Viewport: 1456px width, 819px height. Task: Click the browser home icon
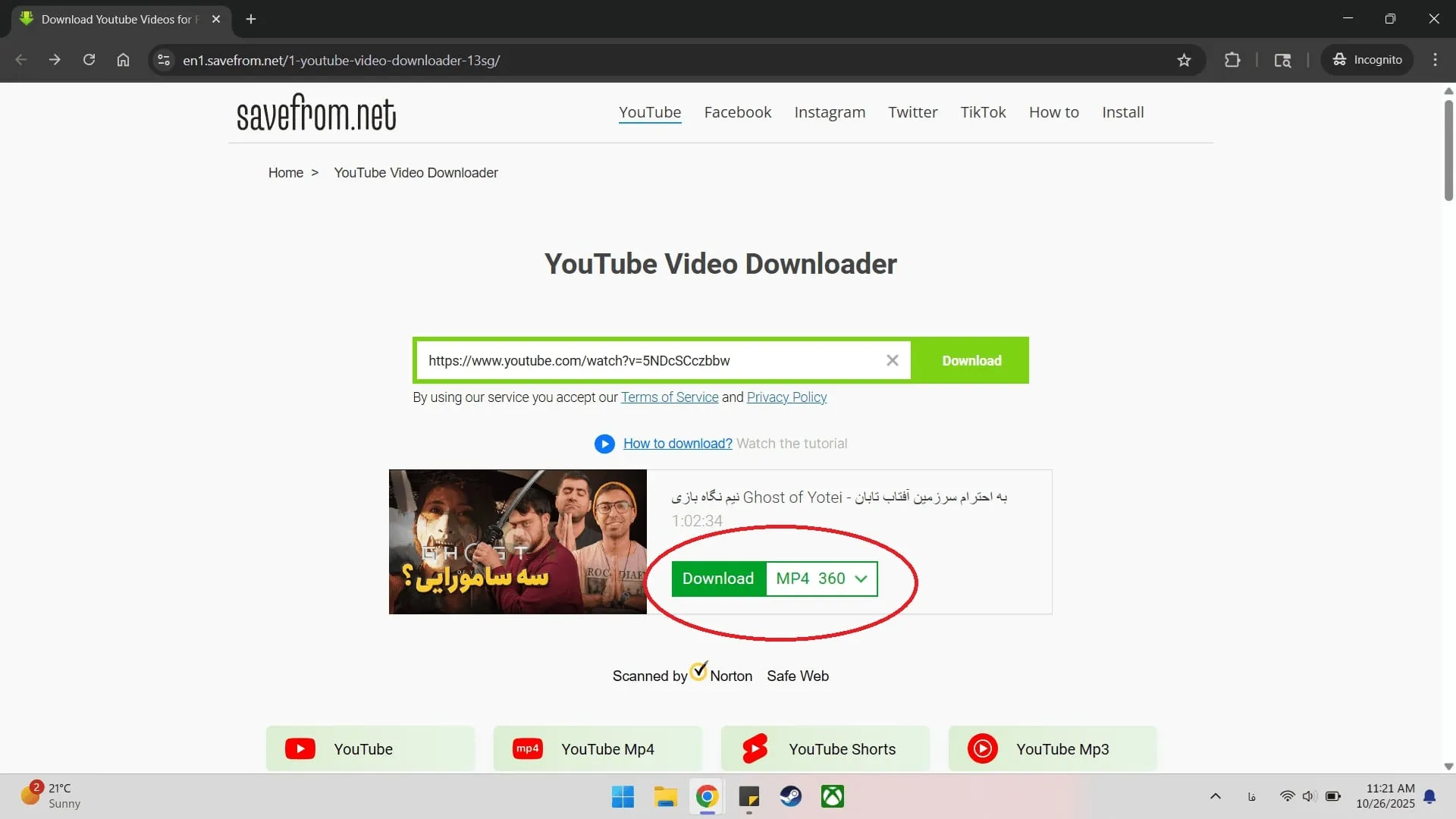pyautogui.click(x=123, y=60)
